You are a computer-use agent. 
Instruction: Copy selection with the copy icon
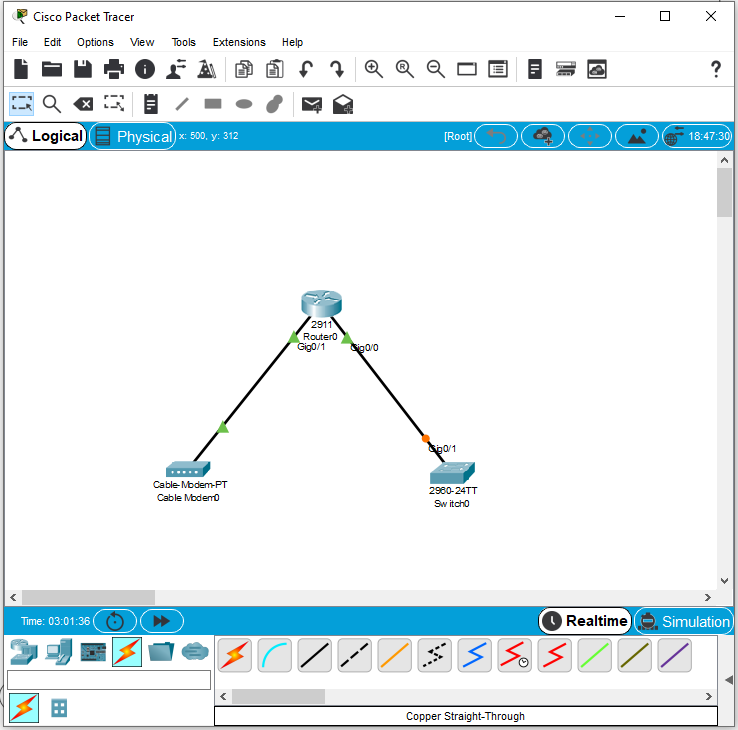pyautogui.click(x=244, y=69)
